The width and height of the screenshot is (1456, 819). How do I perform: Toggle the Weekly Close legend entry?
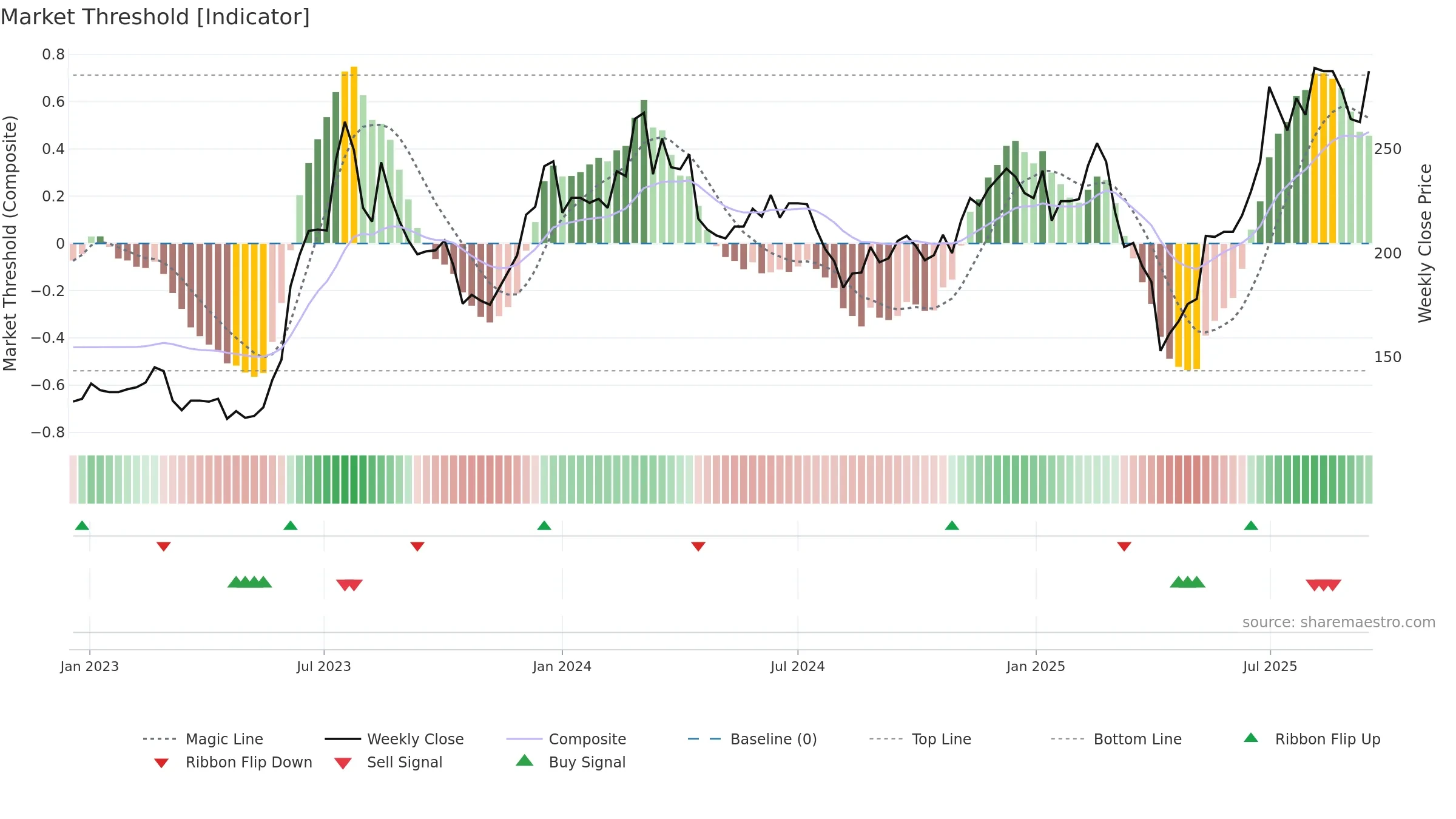(x=394, y=739)
